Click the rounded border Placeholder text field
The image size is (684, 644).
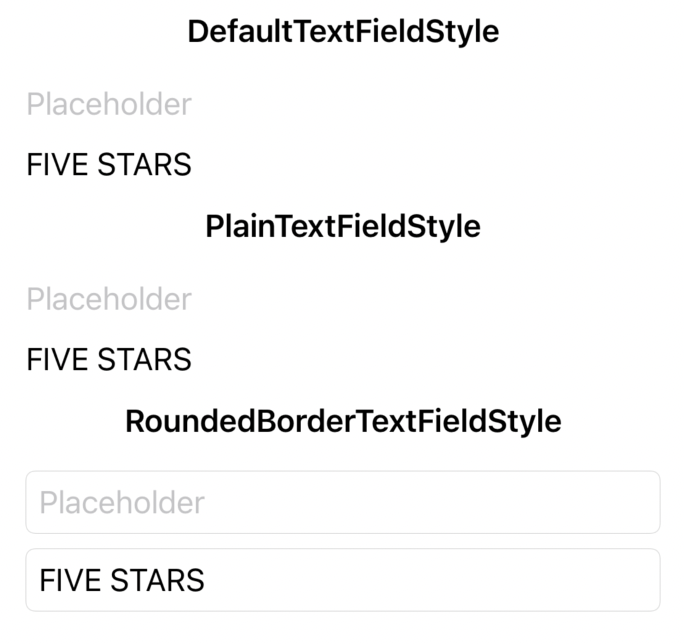click(343, 502)
